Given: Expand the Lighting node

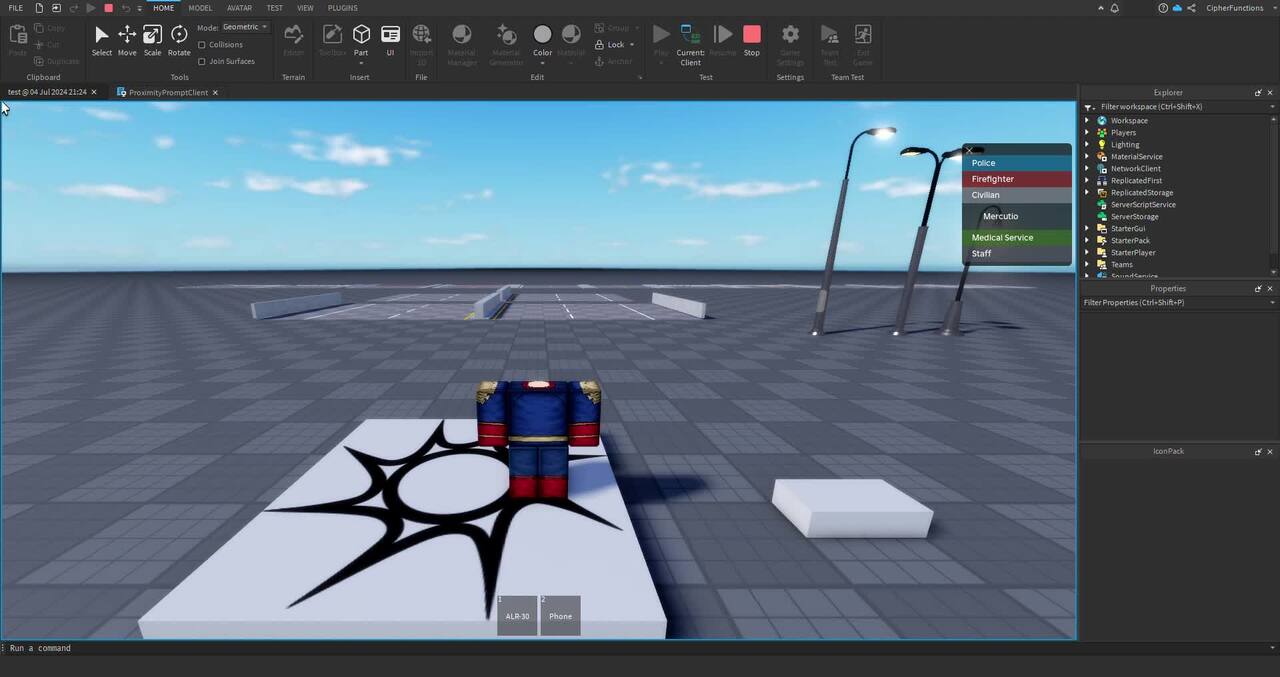Looking at the screenshot, I should pyautogui.click(x=1087, y=145).
